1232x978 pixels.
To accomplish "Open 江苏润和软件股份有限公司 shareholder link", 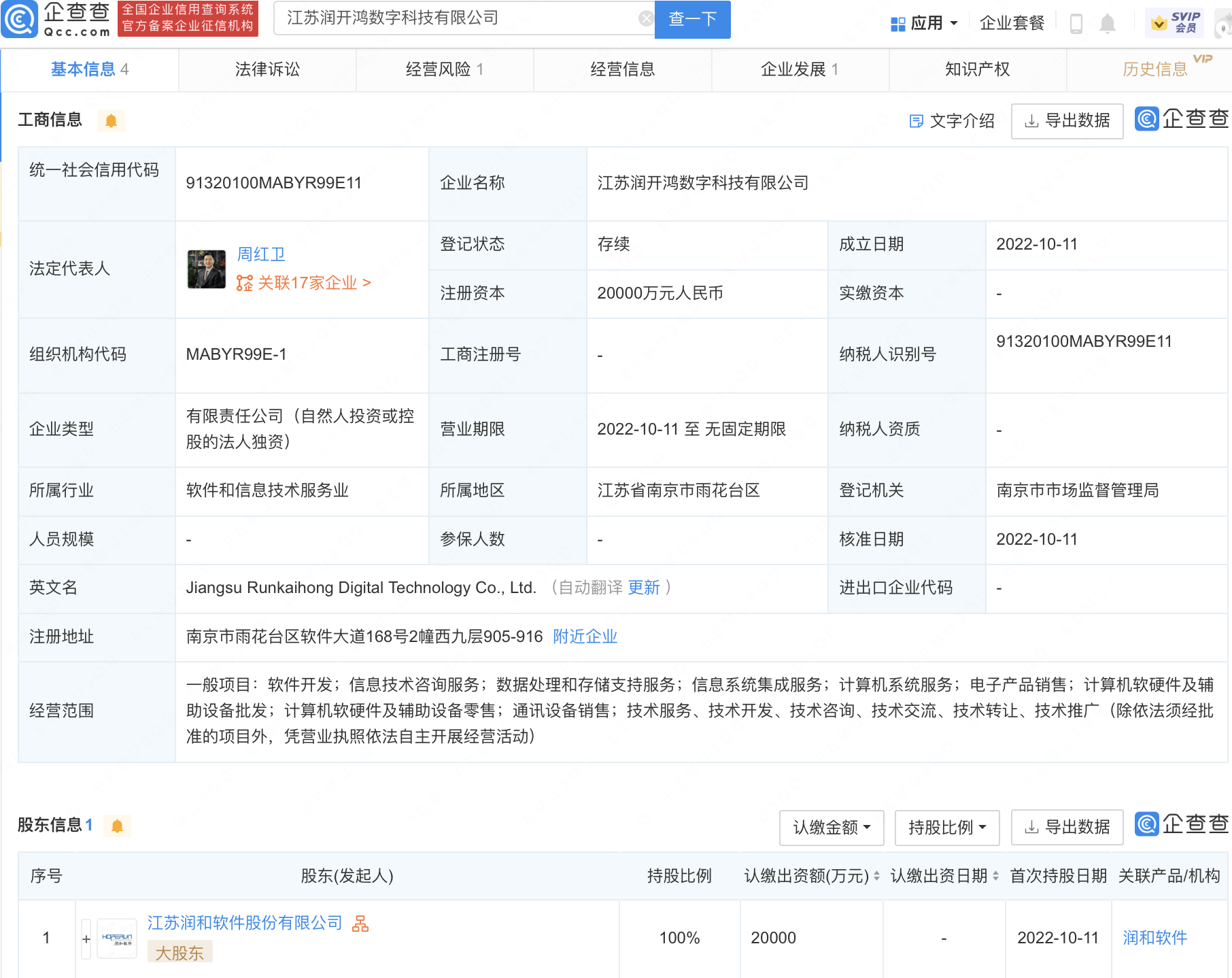I will tap(245, 923).
